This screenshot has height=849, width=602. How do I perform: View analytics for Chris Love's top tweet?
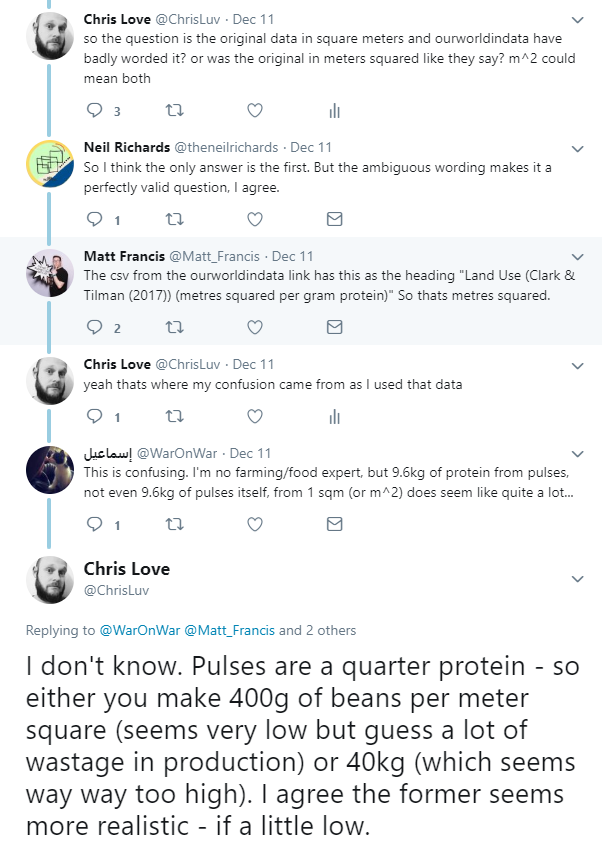point(335,110)
